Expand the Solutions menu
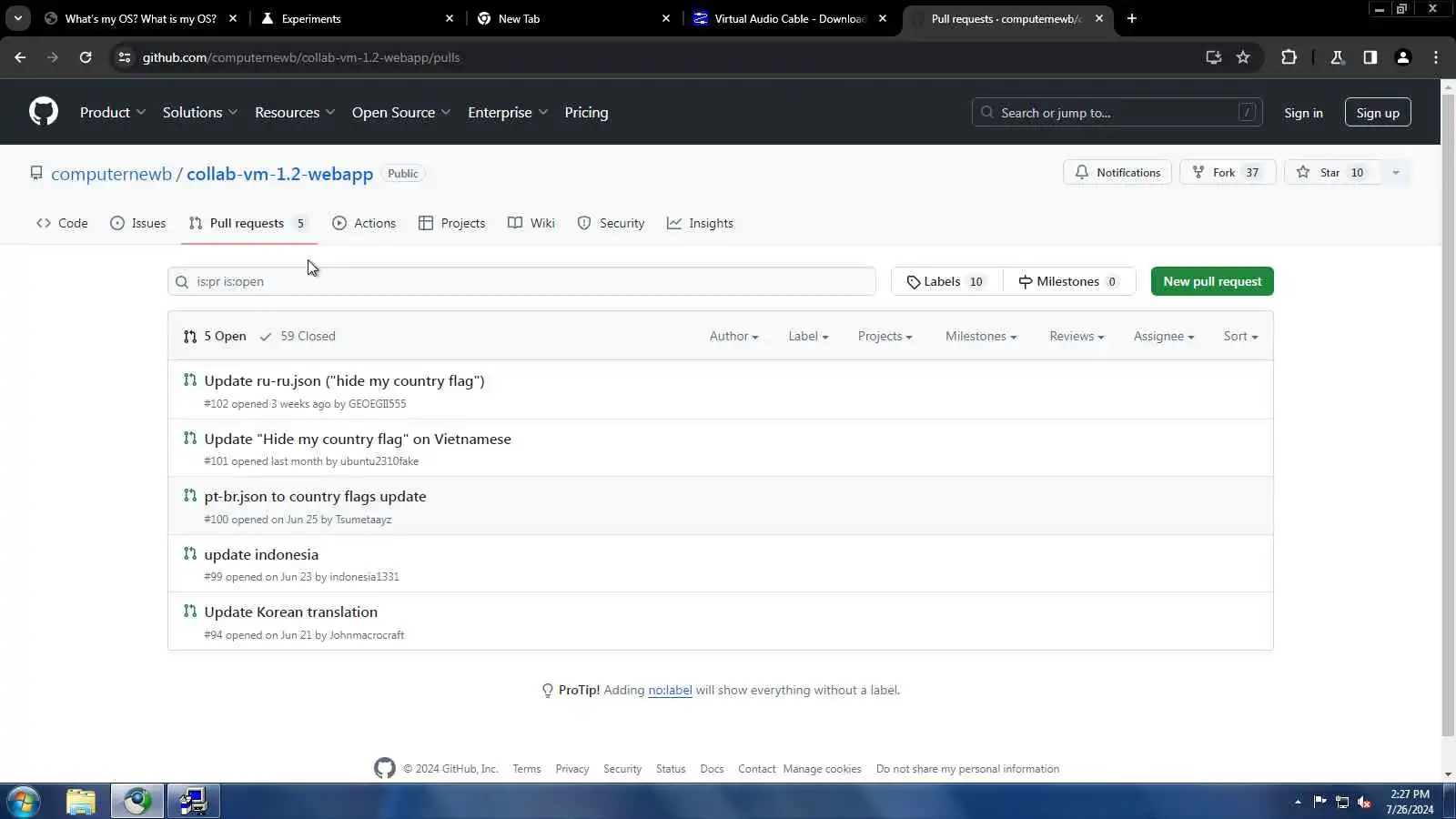This screenshot has height=819, width=1456. coord(200,113)
